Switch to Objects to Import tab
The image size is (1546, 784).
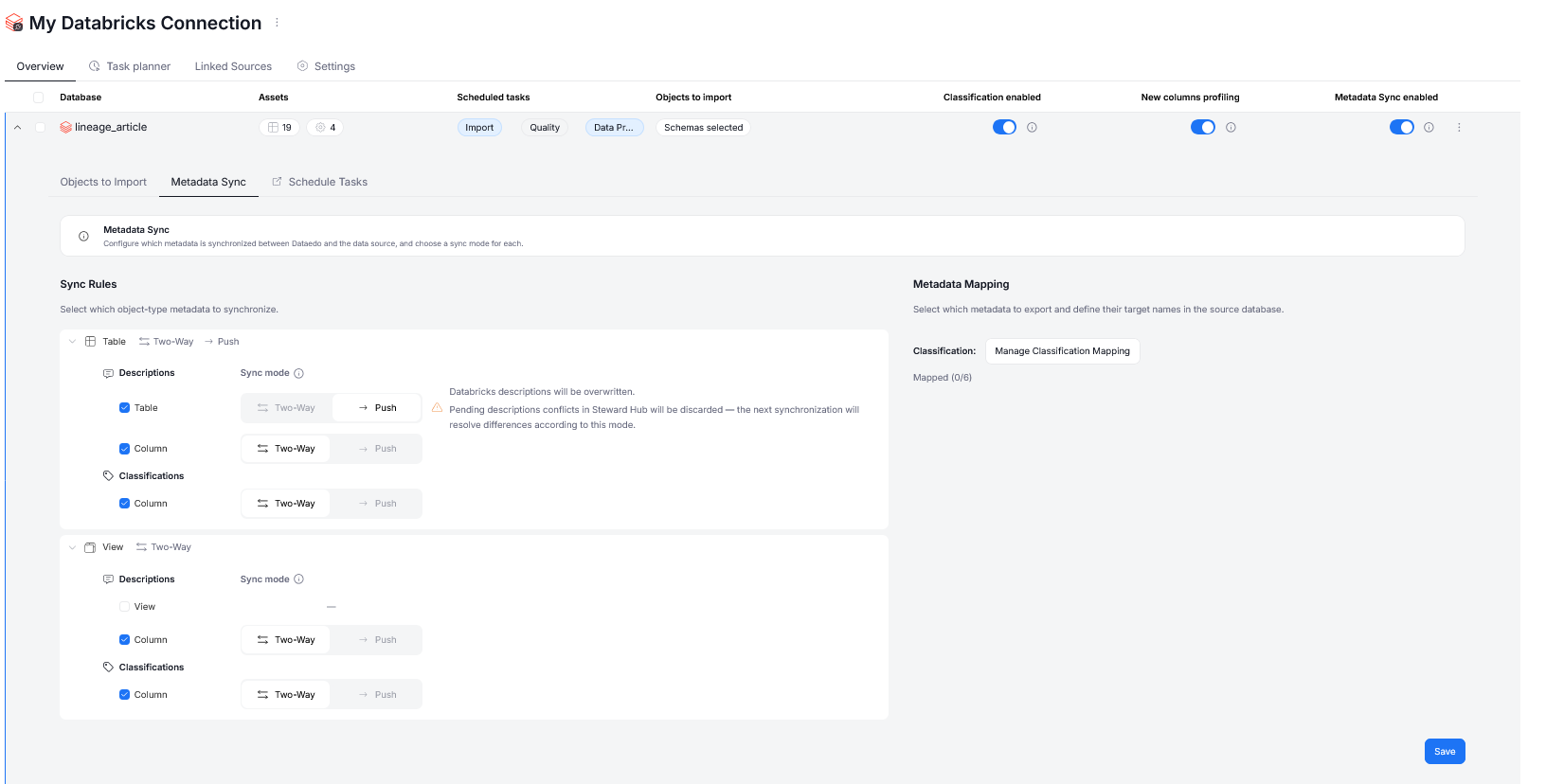[103, 182]
